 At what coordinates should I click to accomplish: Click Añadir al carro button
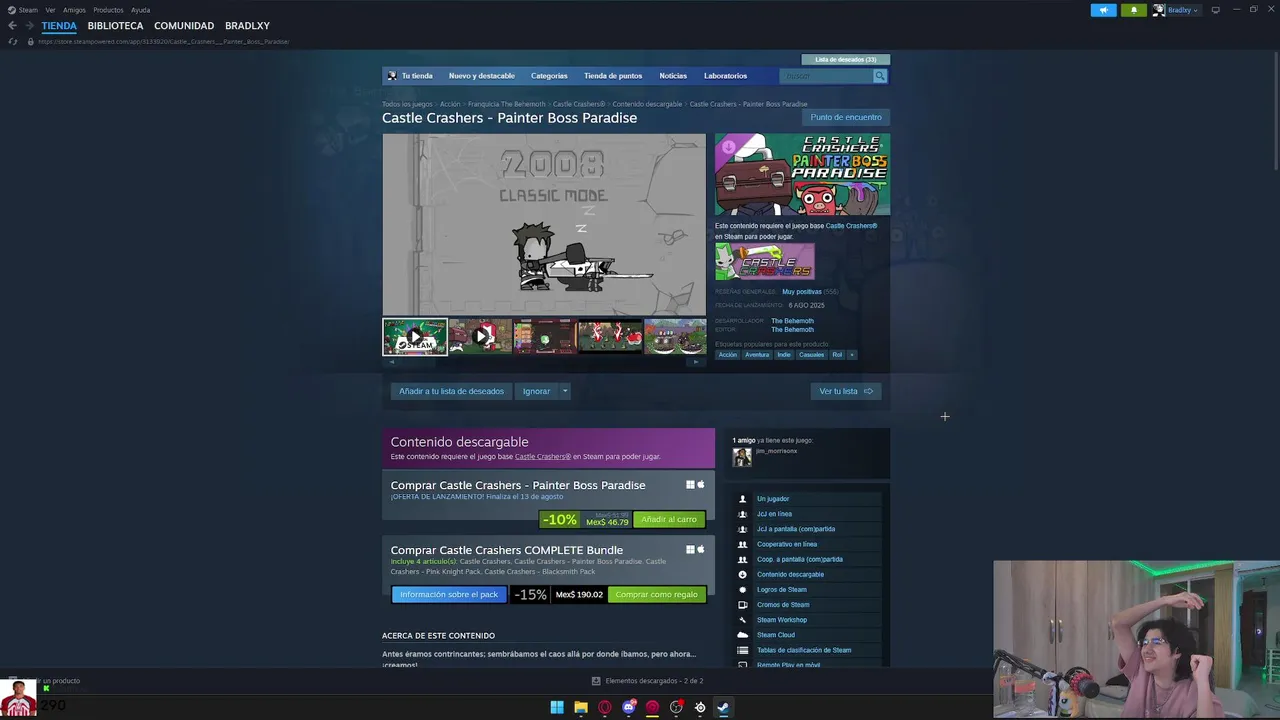pos(669,520)
